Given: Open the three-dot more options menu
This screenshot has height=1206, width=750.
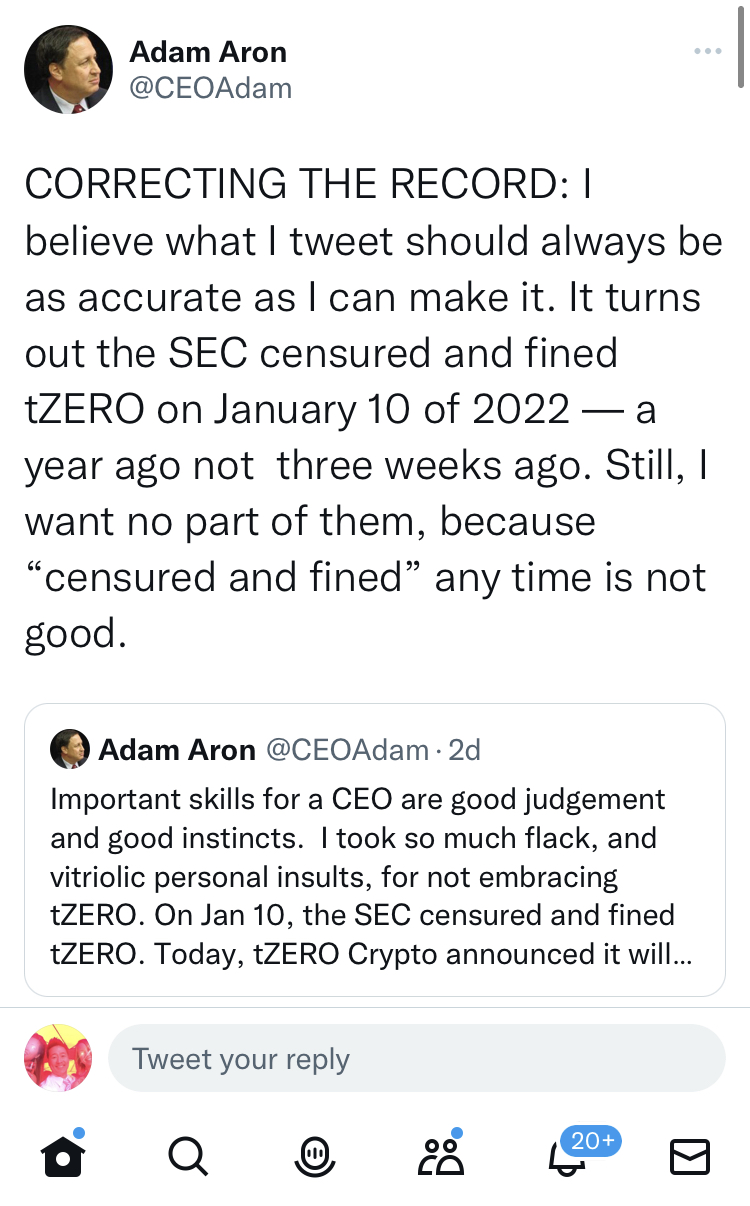Looking at the screenshot, I should [707, 51].
